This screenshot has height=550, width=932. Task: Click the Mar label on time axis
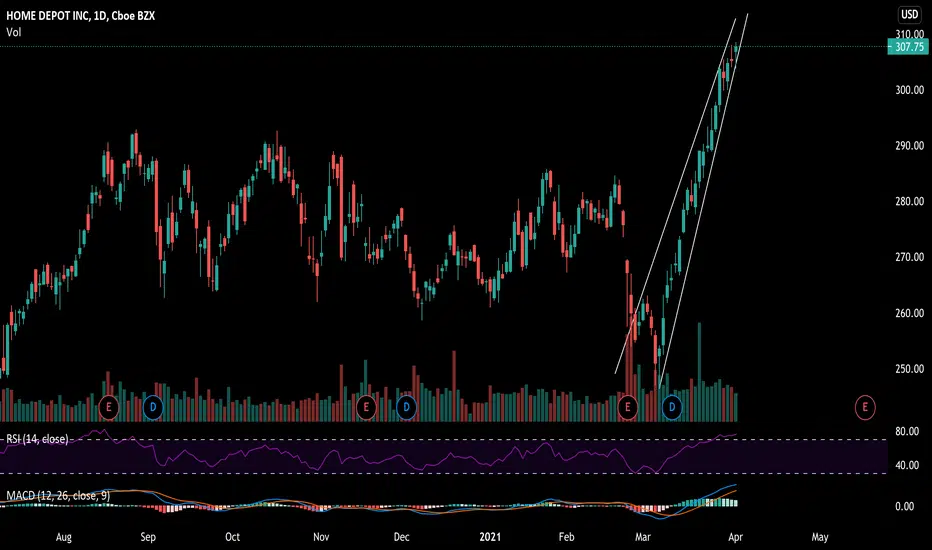coord(643,537)
